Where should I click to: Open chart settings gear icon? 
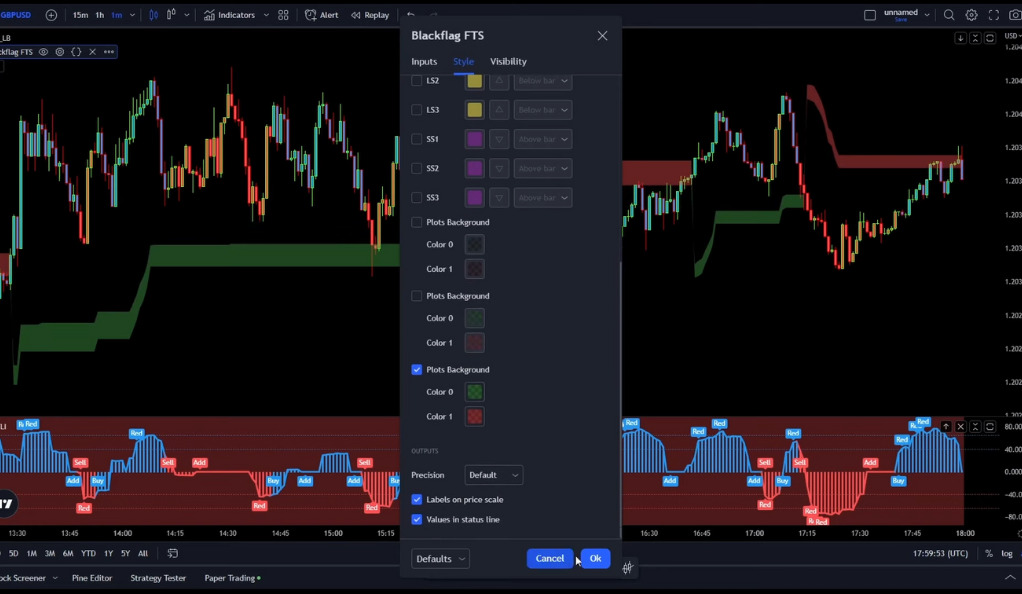coord(971,15)
